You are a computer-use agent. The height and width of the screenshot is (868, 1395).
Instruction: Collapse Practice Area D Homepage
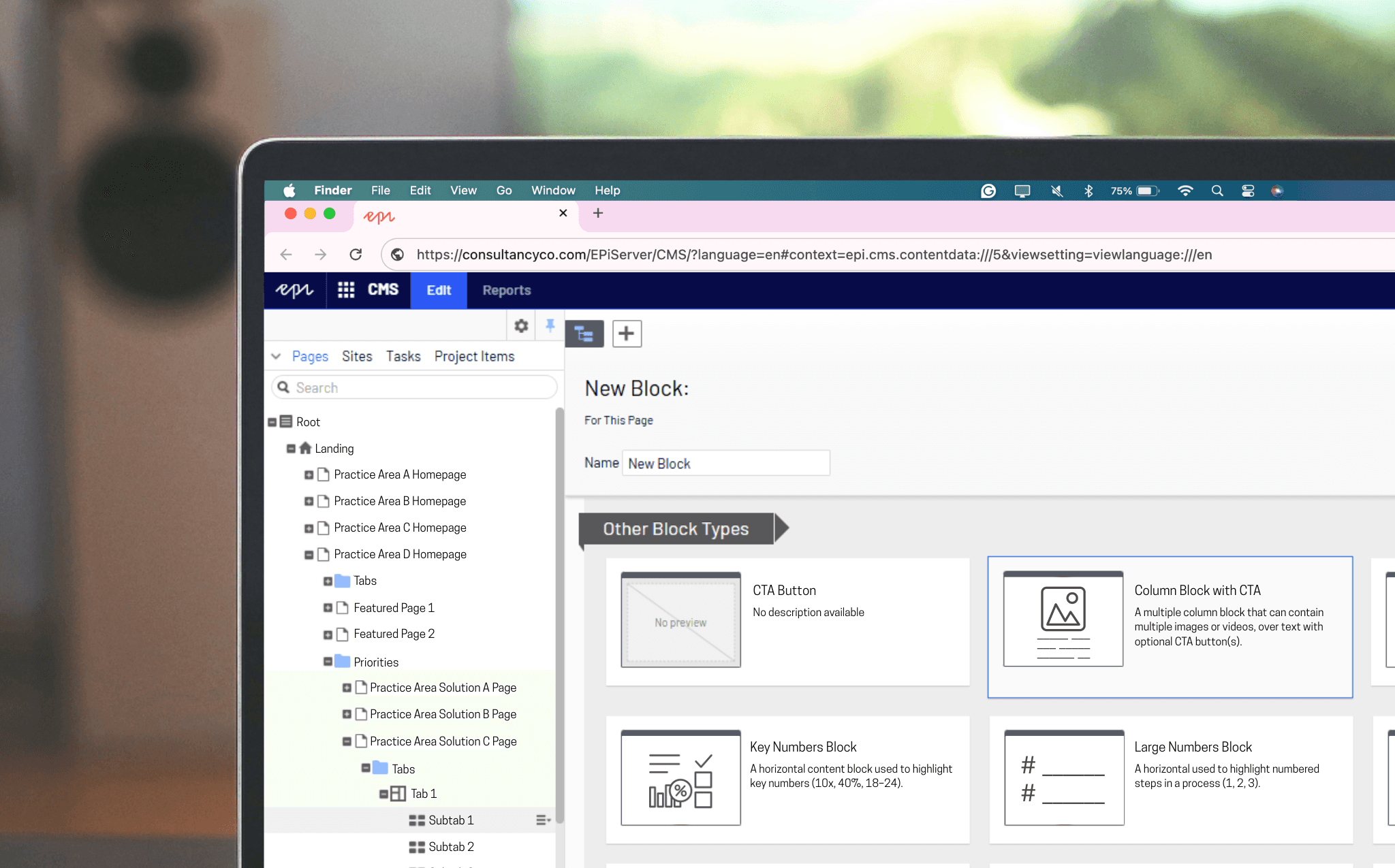tap(309, 555)
